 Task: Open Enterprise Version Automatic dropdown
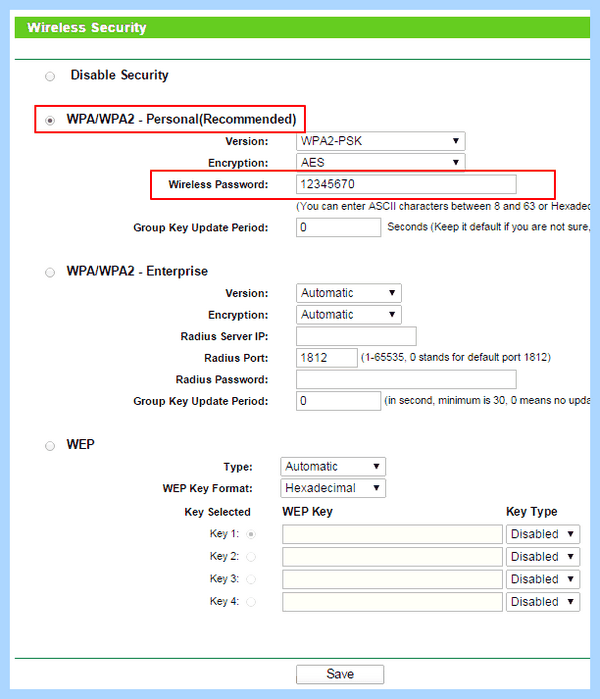[349, 293]
